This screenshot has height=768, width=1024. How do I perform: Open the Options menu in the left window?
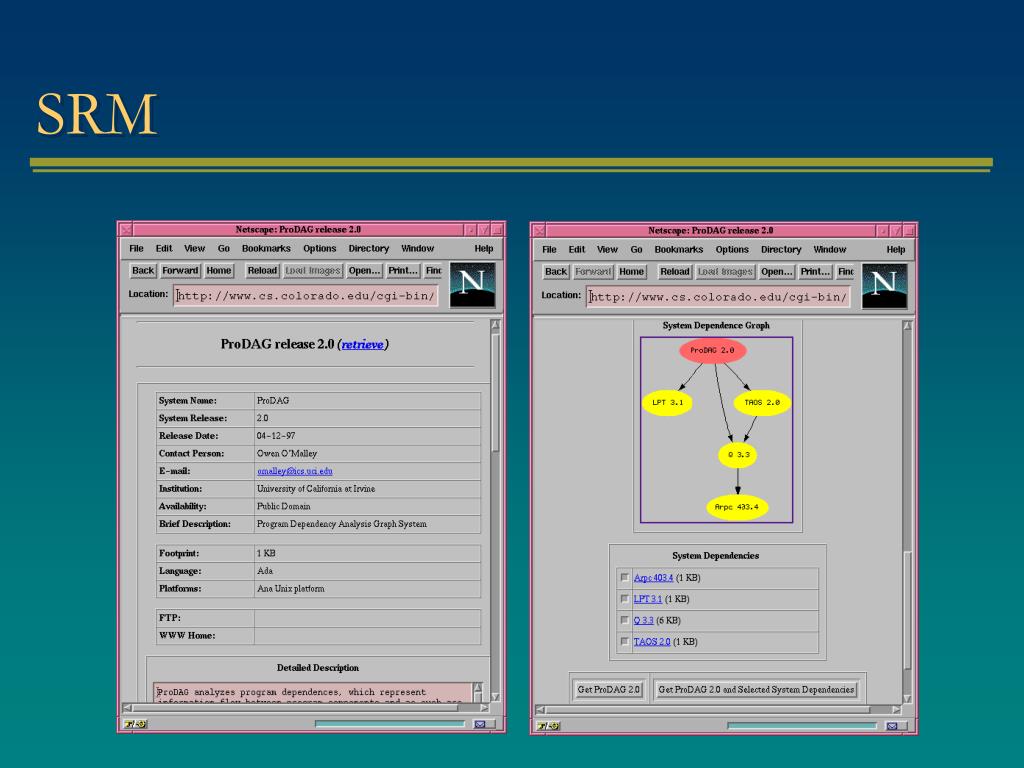319,248
